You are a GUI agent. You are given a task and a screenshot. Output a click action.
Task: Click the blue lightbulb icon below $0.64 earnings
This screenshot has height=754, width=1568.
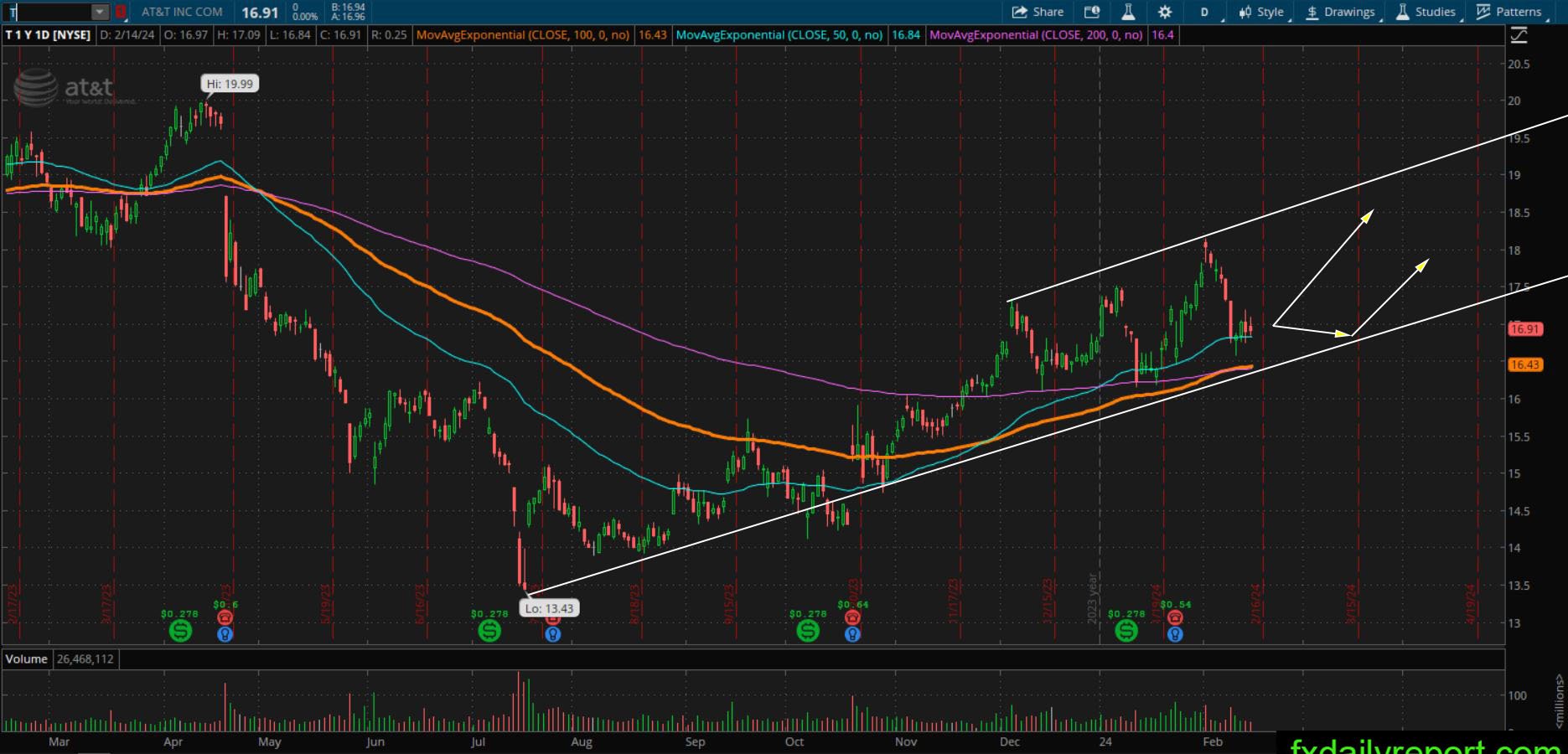point(852,634)
